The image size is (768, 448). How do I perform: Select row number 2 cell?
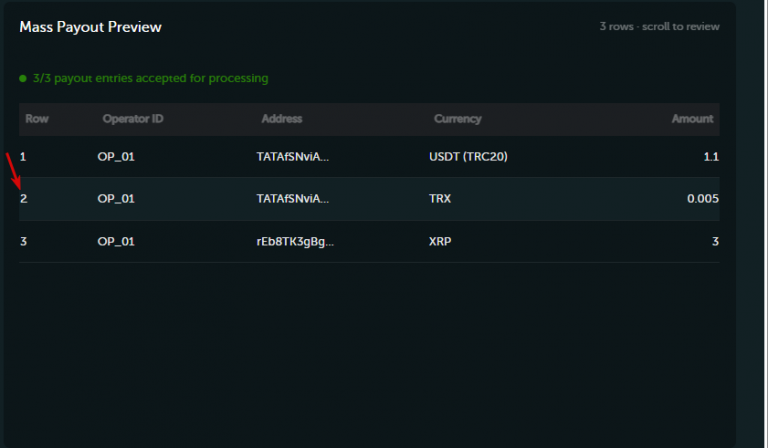pyautogui.click(x=24, y=199)
